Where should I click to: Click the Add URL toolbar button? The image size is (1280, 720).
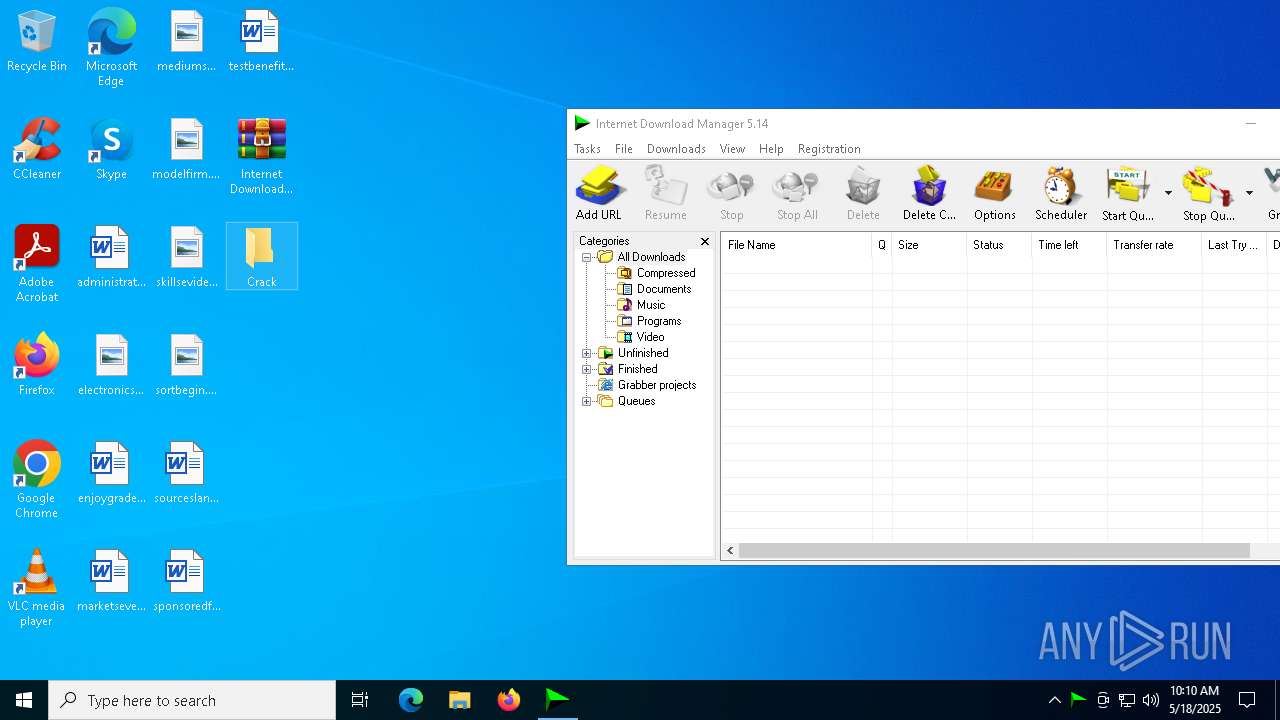[599, 193]
